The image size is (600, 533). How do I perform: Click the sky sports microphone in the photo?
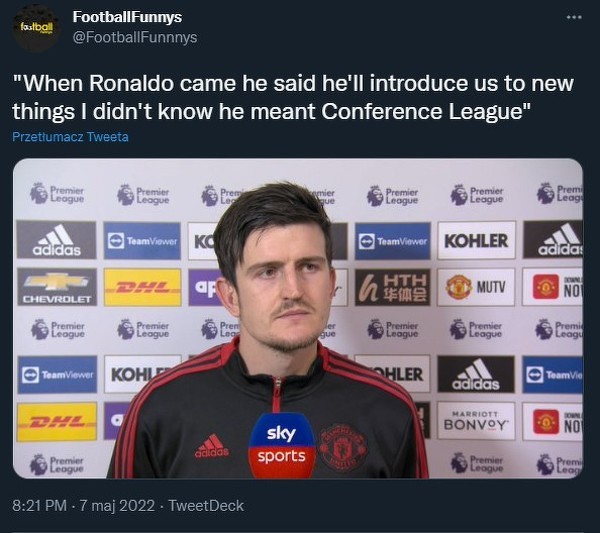pyautogui.click(x=282, y=446)
